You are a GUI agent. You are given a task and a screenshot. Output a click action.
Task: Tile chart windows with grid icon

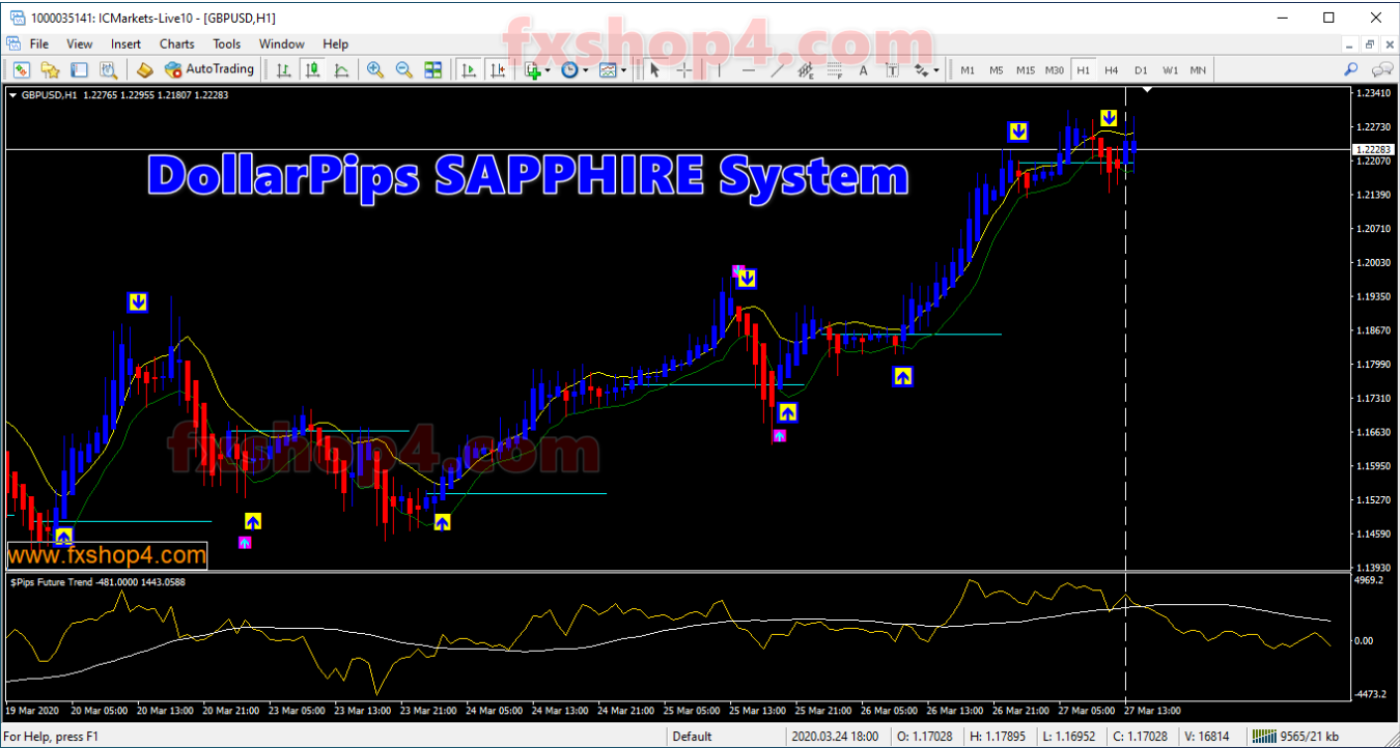coord(433,70)
